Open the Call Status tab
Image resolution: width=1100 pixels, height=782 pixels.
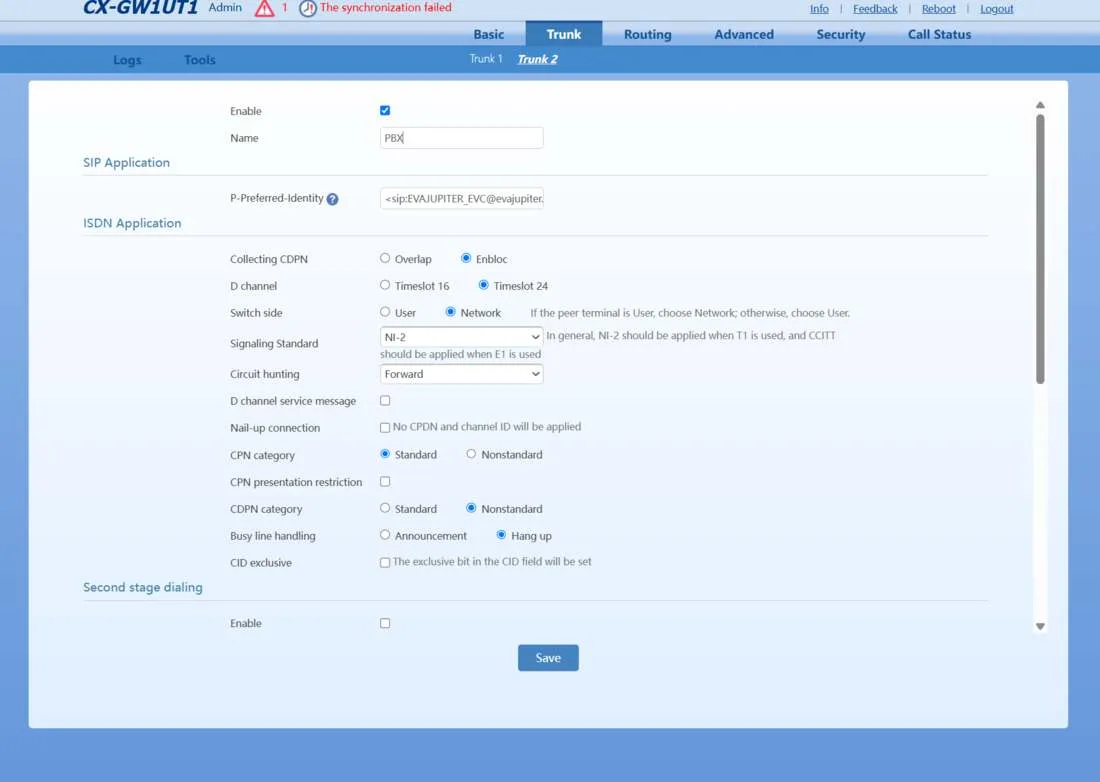939,34
